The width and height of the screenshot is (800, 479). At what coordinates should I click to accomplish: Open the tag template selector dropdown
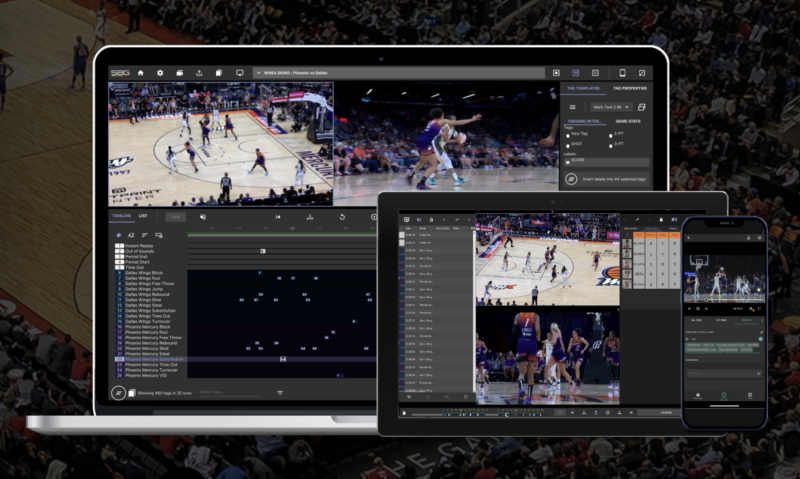(x=609, y=106)
